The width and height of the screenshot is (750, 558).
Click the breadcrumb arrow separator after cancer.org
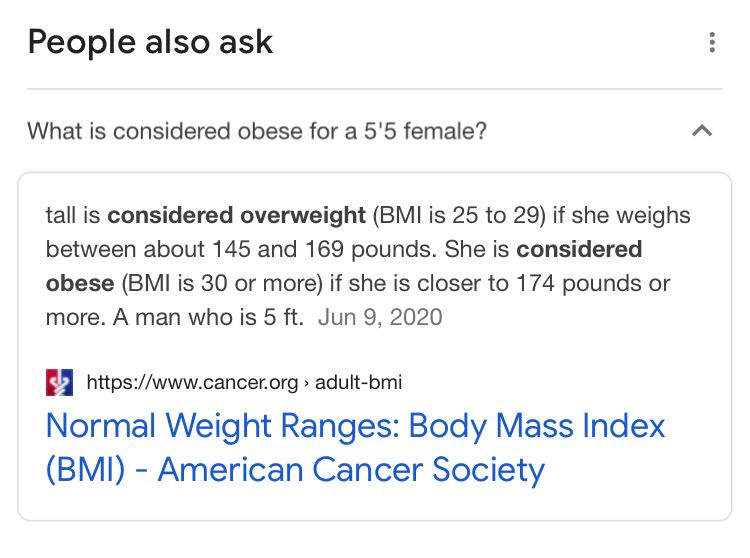click(307, 383)
